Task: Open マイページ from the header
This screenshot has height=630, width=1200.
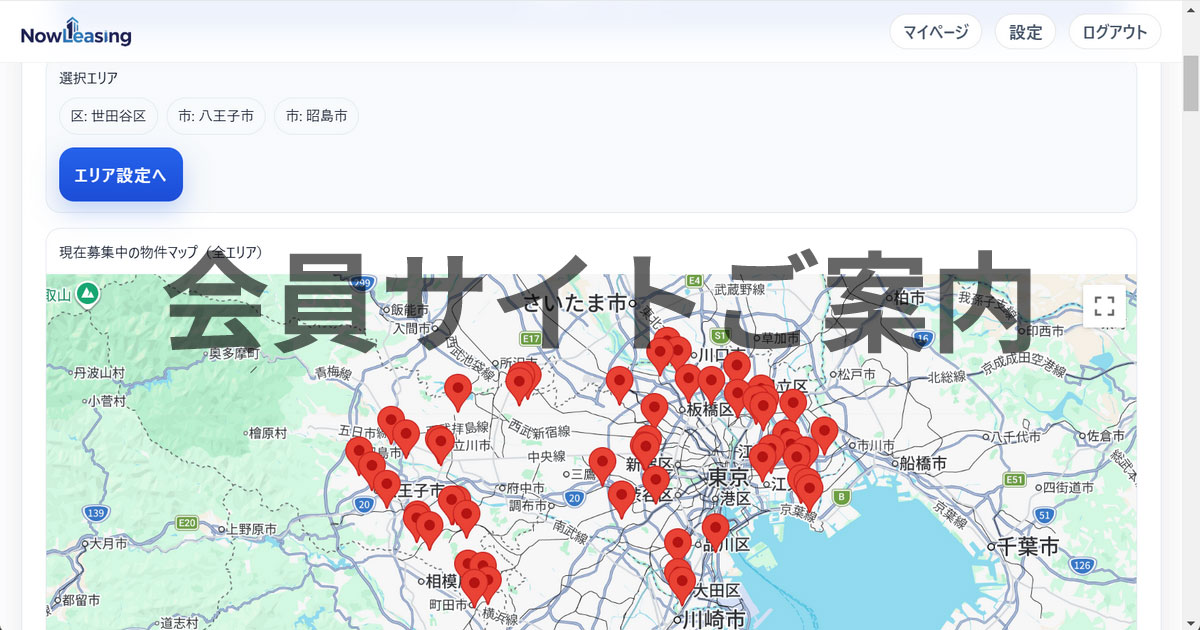Action: pyautogui.click(x=935, y=31)
